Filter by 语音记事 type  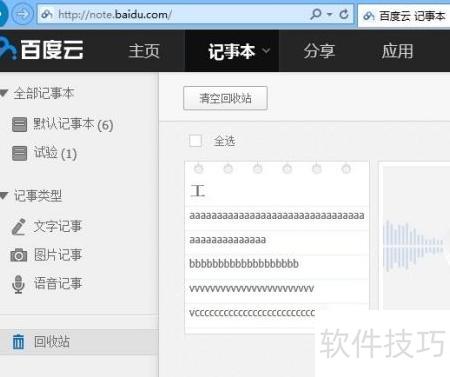57,283
